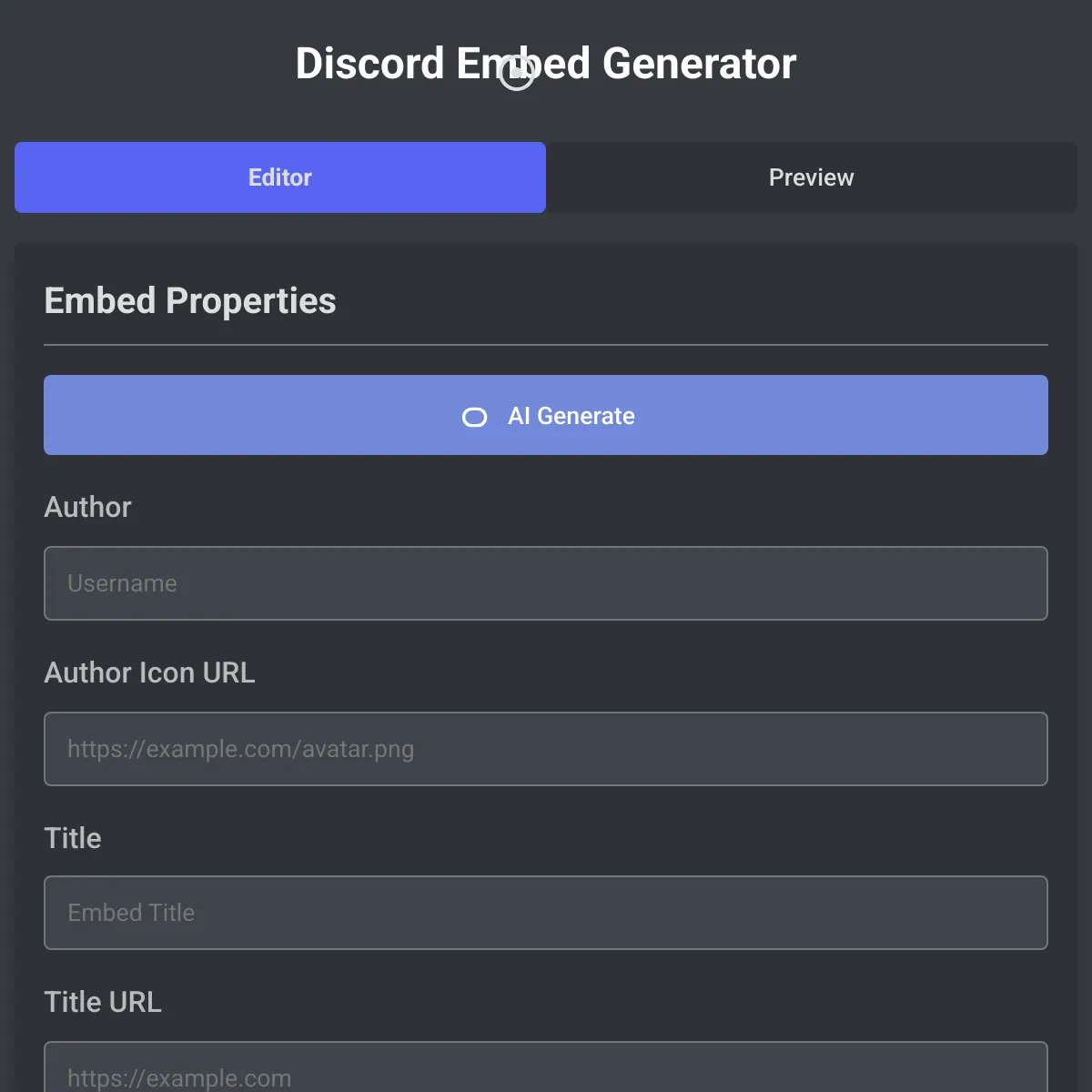Click the oval icon inside AI Generate button
Image resolution: width=1092 pixels, height=1092 pixels.
point(475,417)
